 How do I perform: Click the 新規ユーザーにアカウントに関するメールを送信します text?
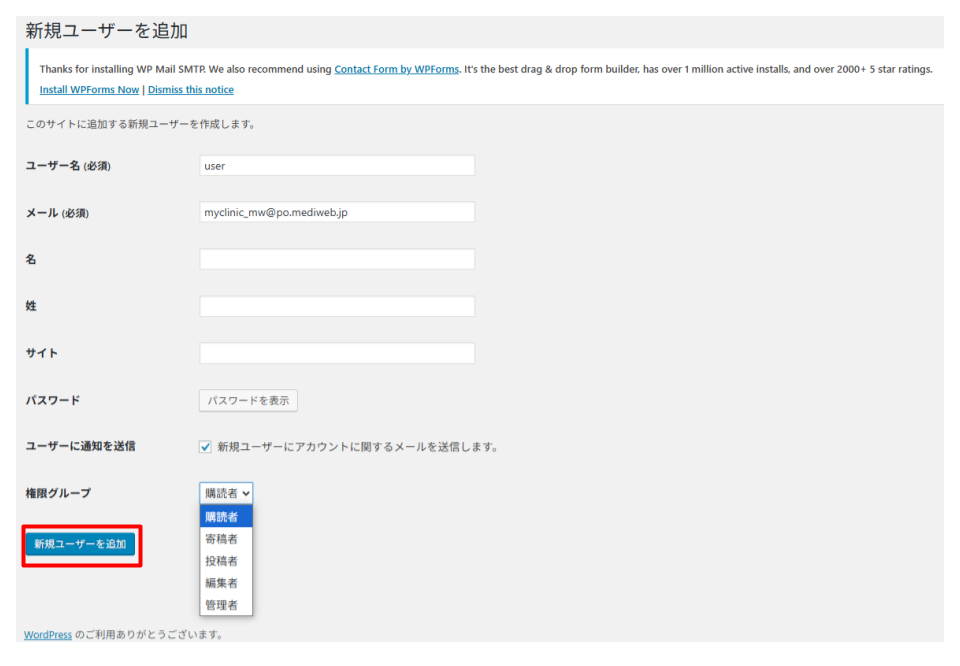tap(358, 447)
